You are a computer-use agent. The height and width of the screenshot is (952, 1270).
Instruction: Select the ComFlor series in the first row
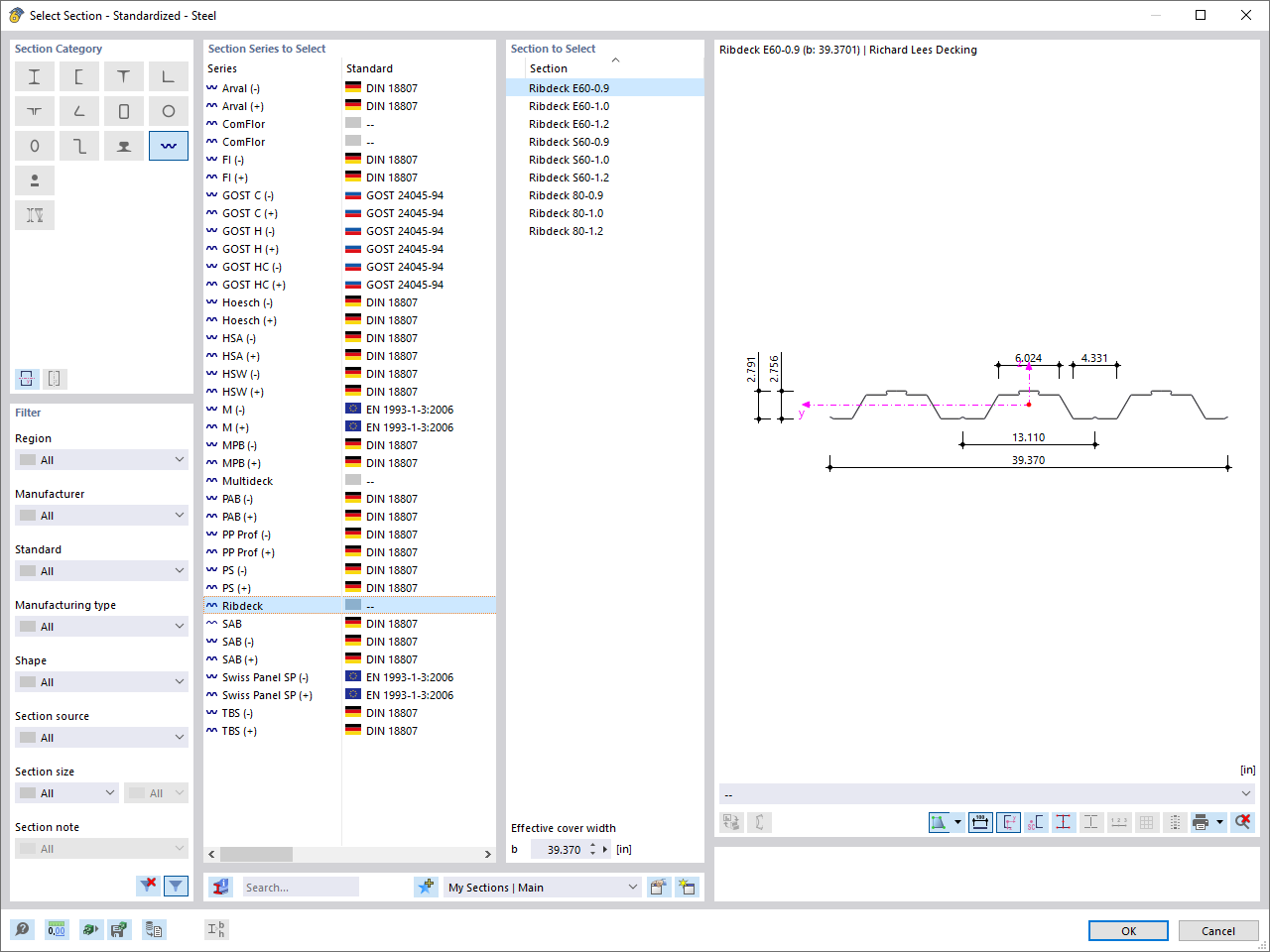[349, 124]
